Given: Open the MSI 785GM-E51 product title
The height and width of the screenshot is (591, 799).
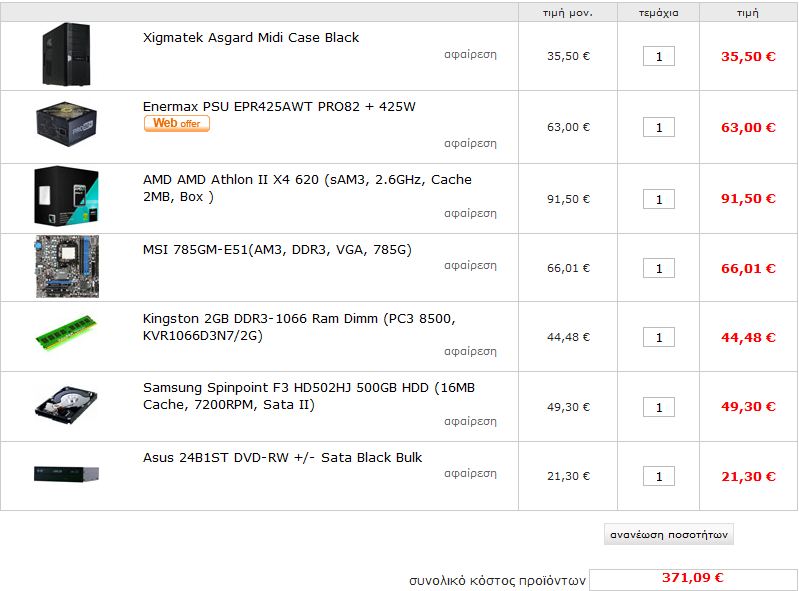Looking at the screenshot, I should tap(277, 250).
